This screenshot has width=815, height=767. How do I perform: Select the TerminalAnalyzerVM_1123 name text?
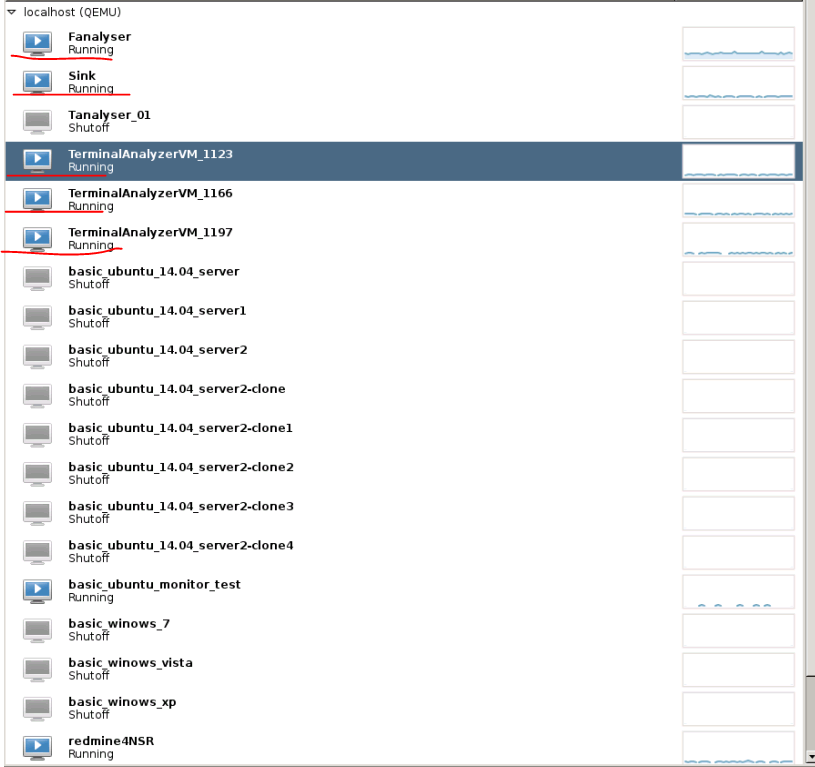150,154
